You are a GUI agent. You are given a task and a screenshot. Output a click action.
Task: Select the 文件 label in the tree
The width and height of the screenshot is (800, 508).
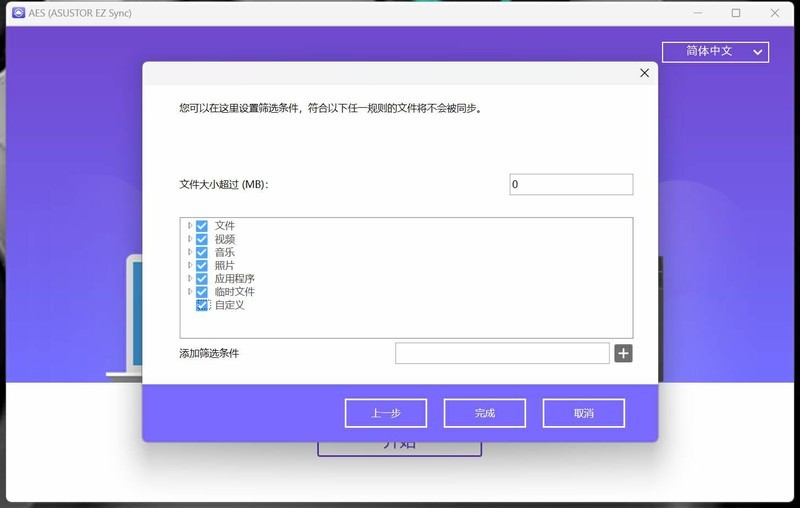[224, 225]
